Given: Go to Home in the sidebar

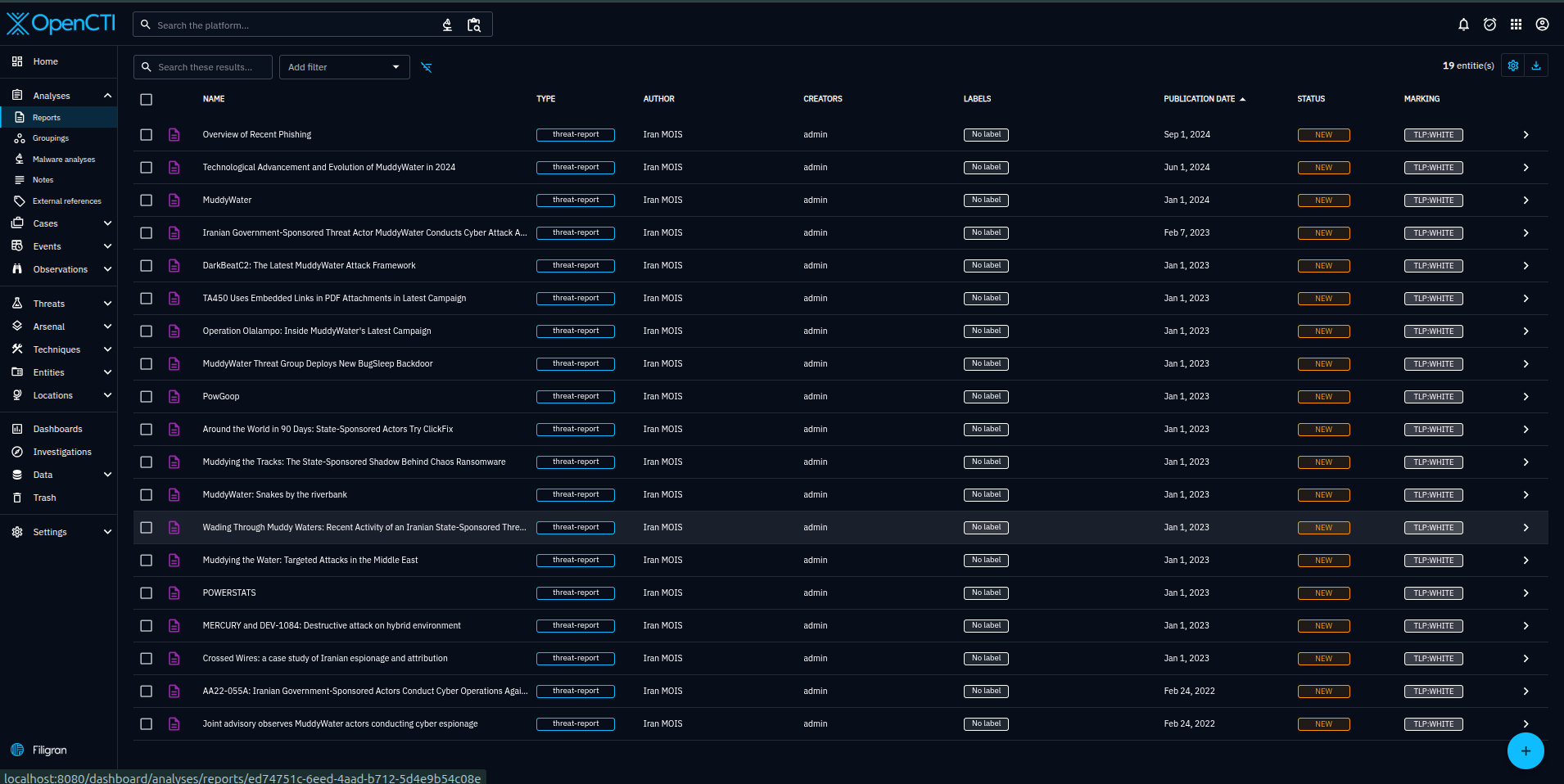Looking at the screenshot, I should pyautogui.click(x=58, y=61).
